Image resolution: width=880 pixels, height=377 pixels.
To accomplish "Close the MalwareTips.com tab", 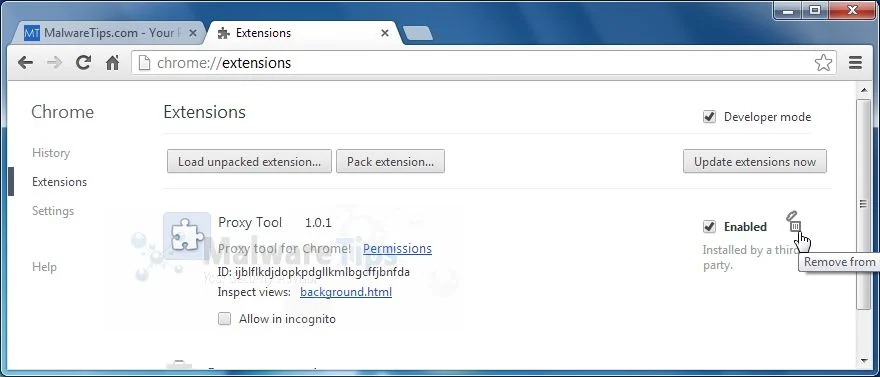I will coord(193,33).
